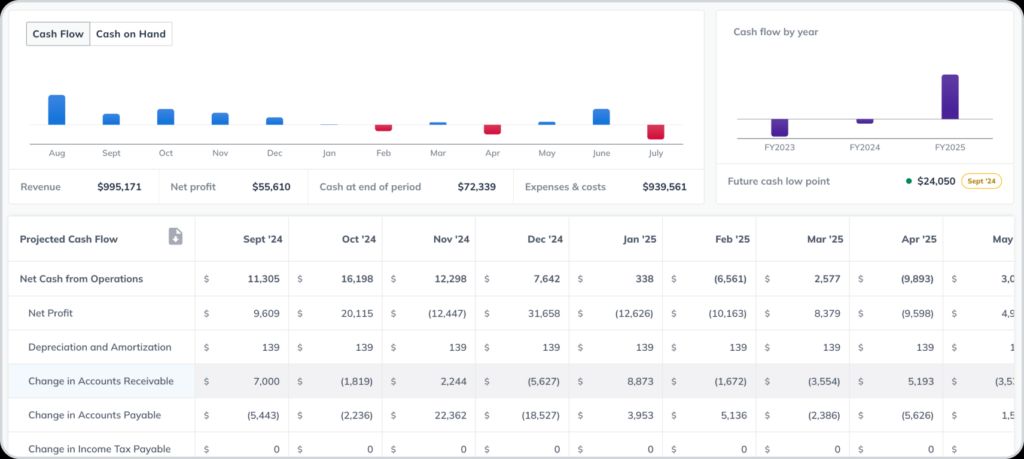Viewport: 1024px width, 459px height.
Task: Click the June blue bar in chart
Action: click(x=601, y=117)
